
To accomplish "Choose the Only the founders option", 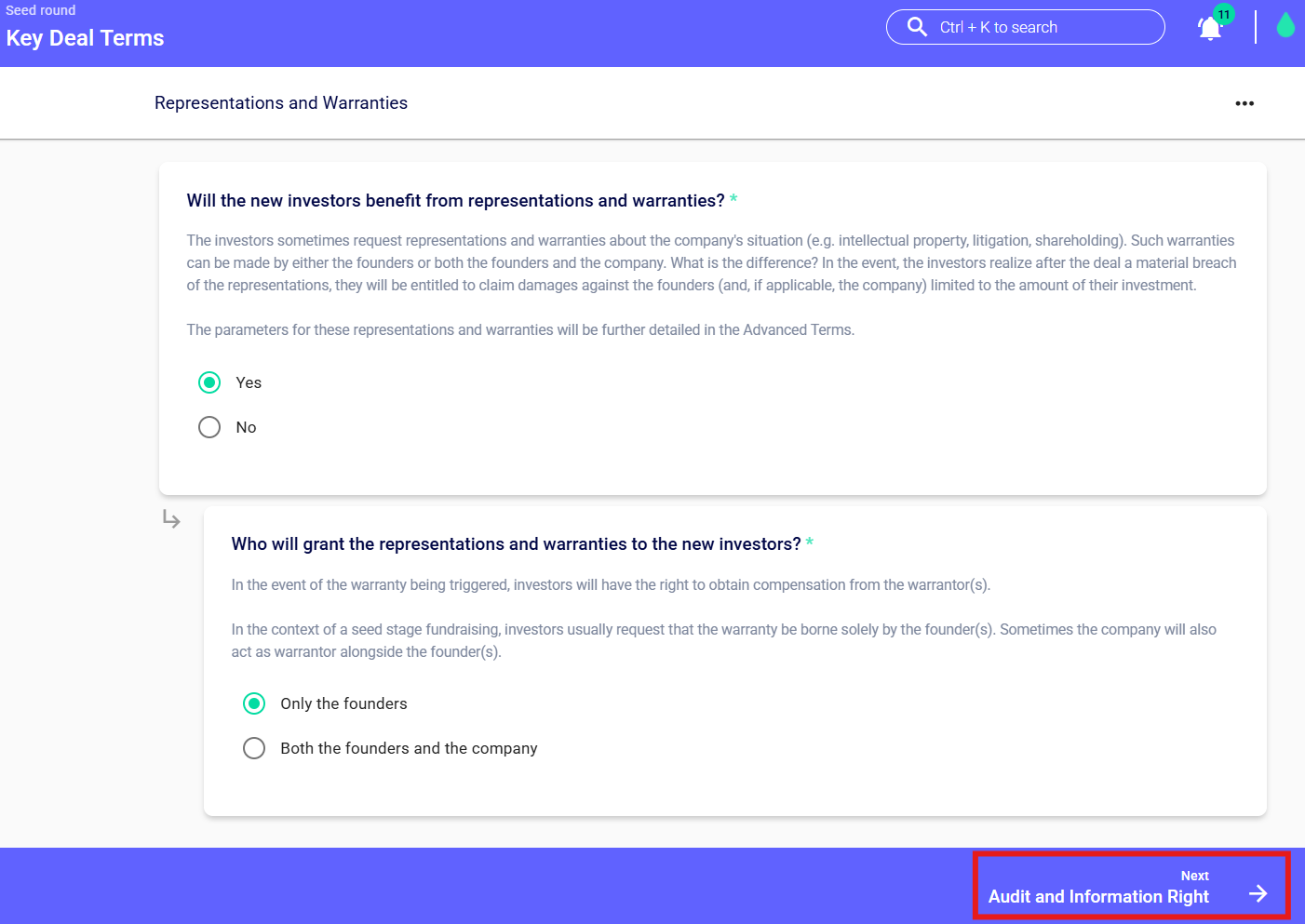I will [x=254, y=703].
